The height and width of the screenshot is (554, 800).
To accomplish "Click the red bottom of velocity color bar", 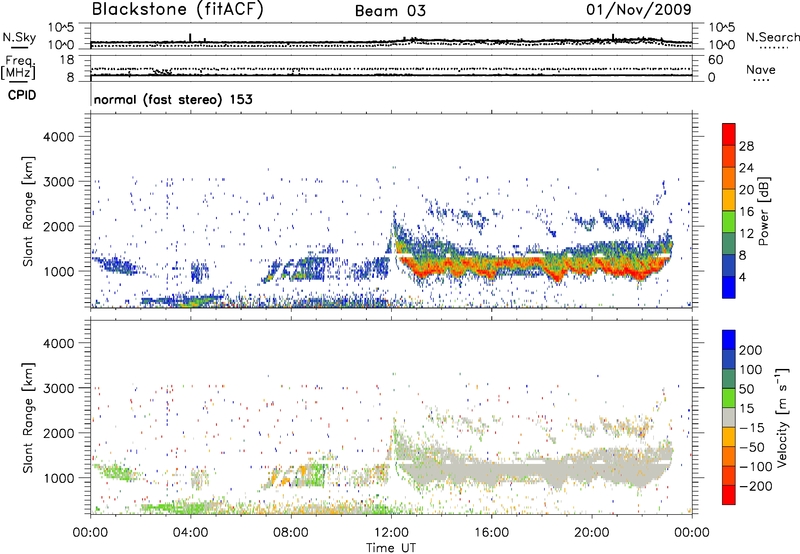I will point(729,495).
